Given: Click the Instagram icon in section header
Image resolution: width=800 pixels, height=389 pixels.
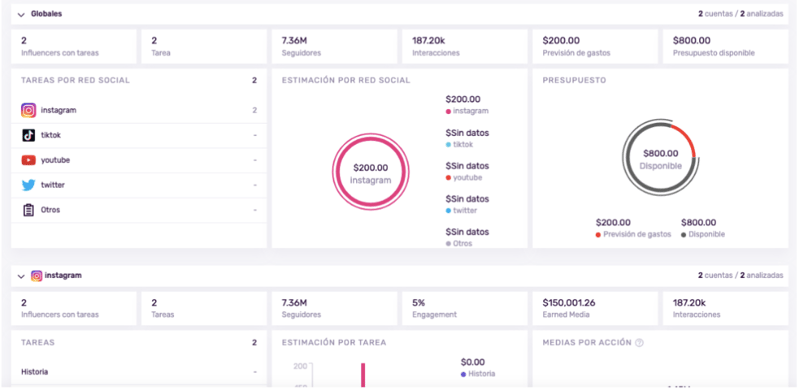Looking at the screenshot, I should tap(37, 276).
